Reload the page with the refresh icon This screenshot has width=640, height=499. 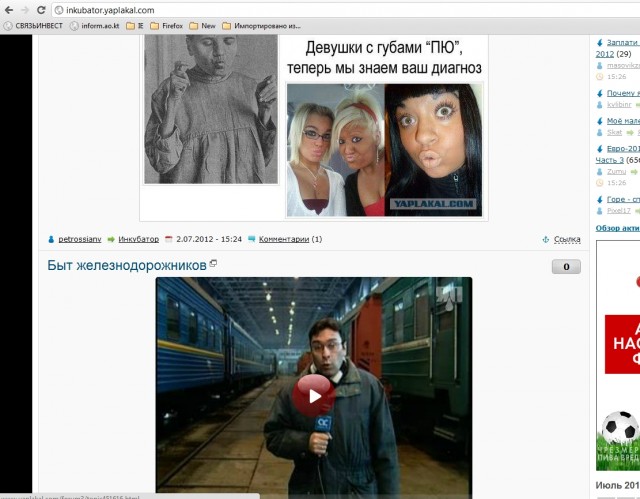coord(41,9)
